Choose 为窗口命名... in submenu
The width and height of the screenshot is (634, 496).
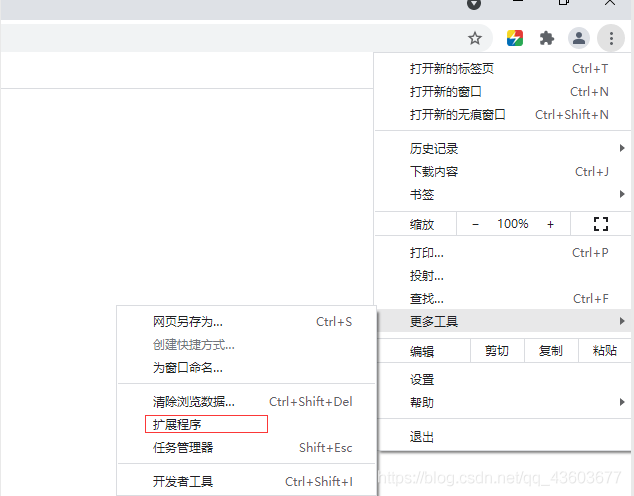(246, 368)
